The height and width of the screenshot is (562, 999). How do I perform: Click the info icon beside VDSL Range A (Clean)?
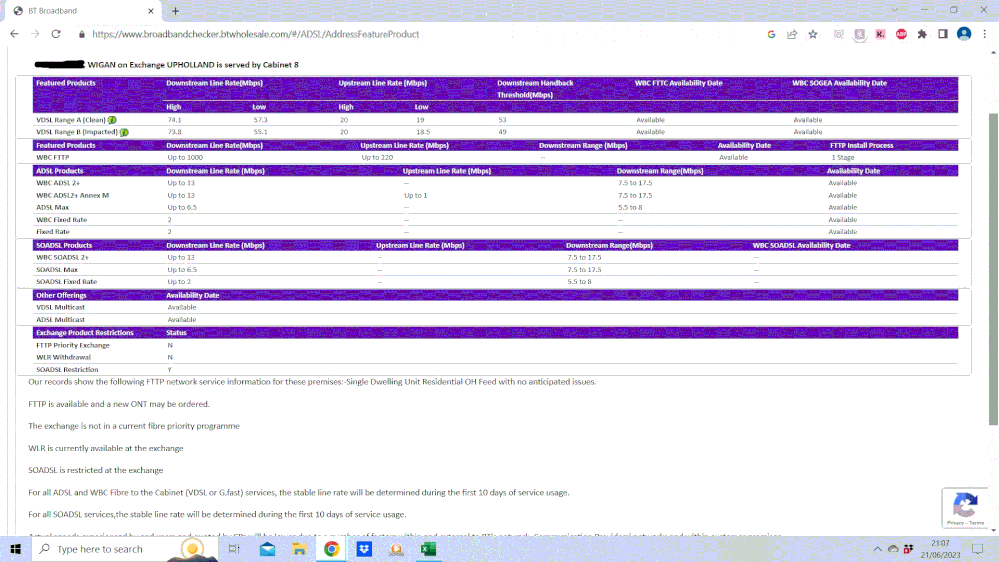pyautogui.click(x=112, y=120)
